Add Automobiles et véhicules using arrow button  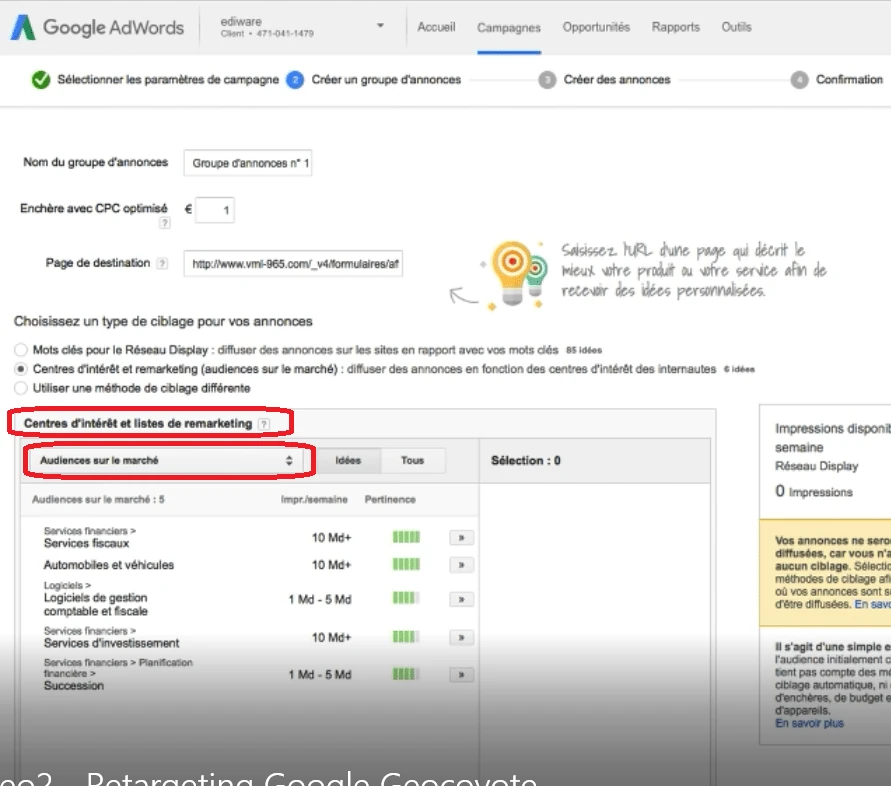click(460, 565)
